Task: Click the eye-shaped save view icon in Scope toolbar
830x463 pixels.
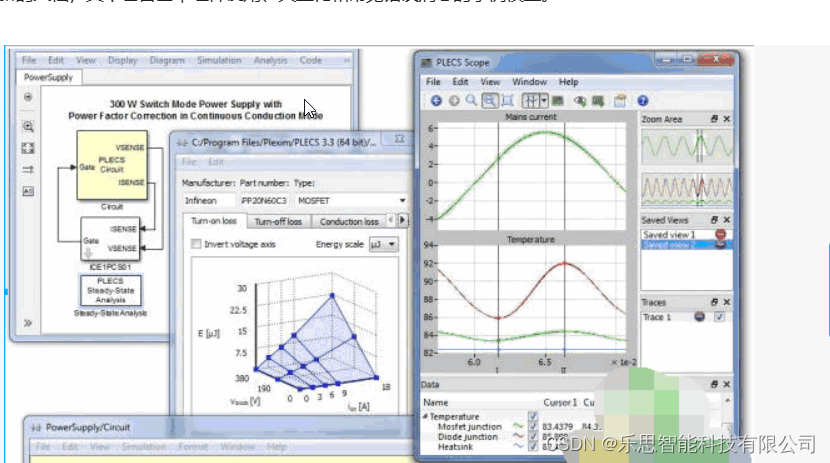Action: click(x=580, y=101)
